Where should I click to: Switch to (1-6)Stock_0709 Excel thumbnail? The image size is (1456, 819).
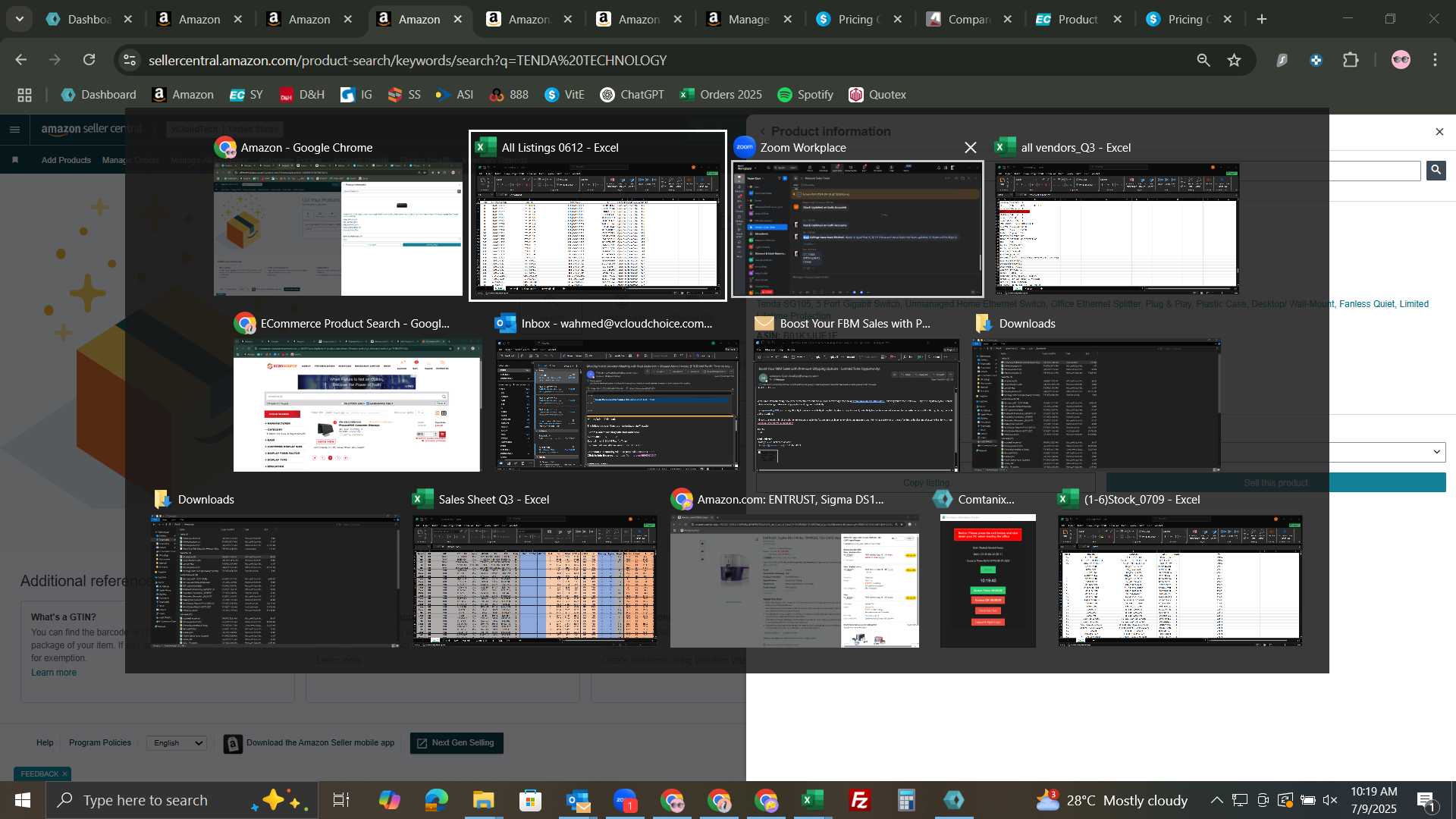point(1180,581)
